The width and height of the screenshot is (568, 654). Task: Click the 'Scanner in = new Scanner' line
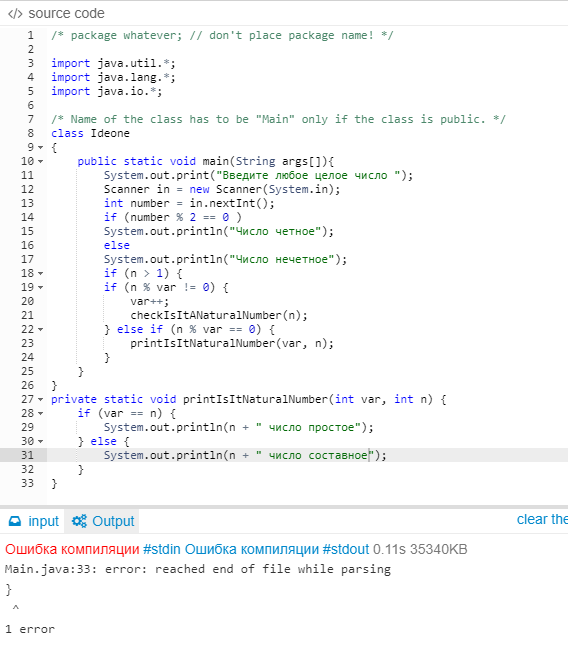[222, 189]
